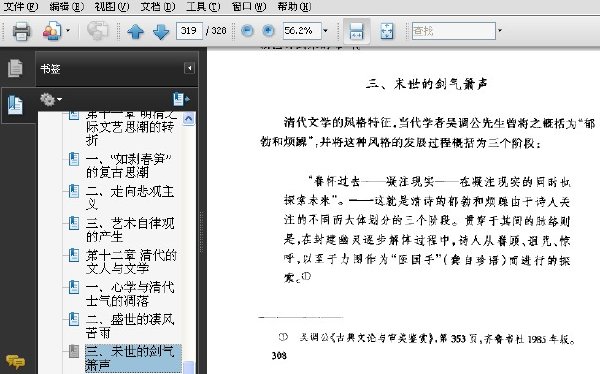Click footnote marker ① after 探索
This screenshot has width=600, height=374.
click(307, 276)
